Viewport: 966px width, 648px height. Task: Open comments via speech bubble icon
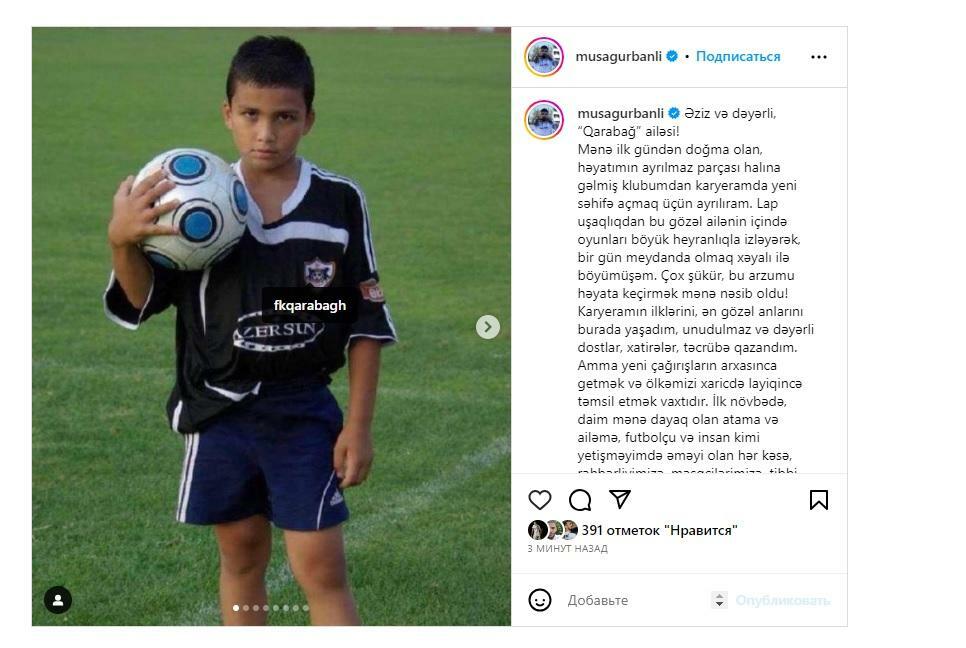(x=580, y=500)
